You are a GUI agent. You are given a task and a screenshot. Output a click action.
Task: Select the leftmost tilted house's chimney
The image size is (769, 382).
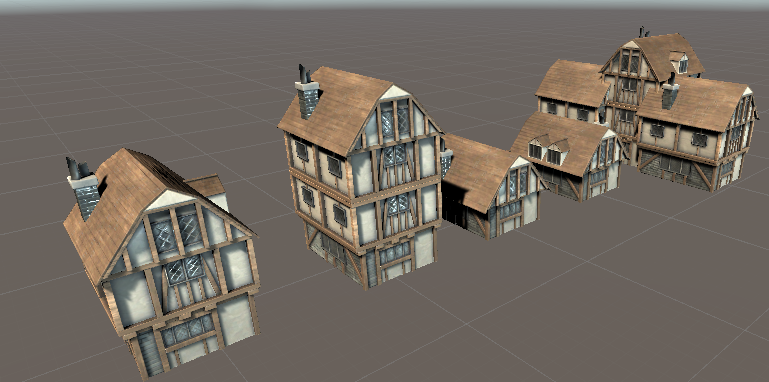pos(83,189)
